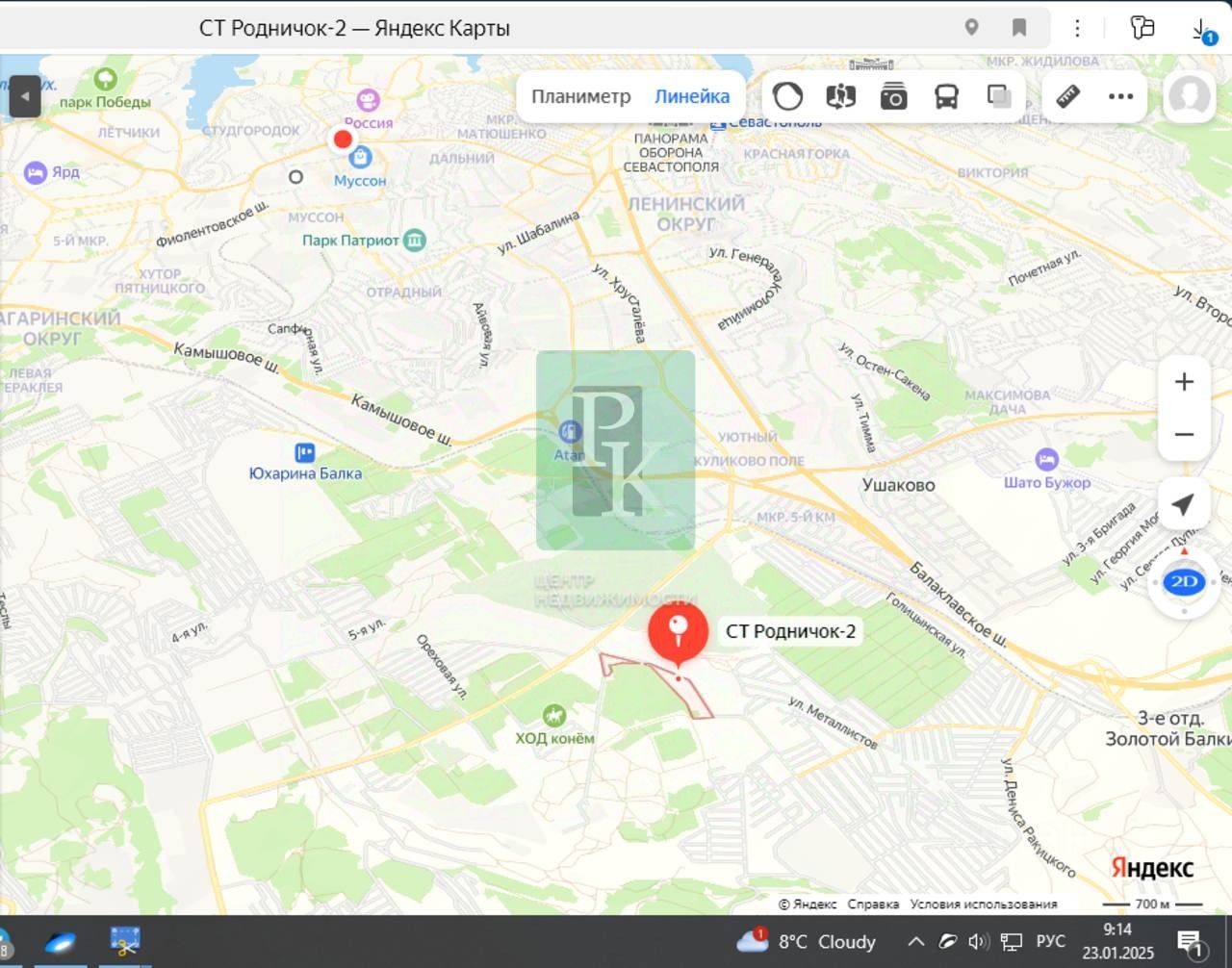Open the Snipping Tool taskbar icon

125,941
